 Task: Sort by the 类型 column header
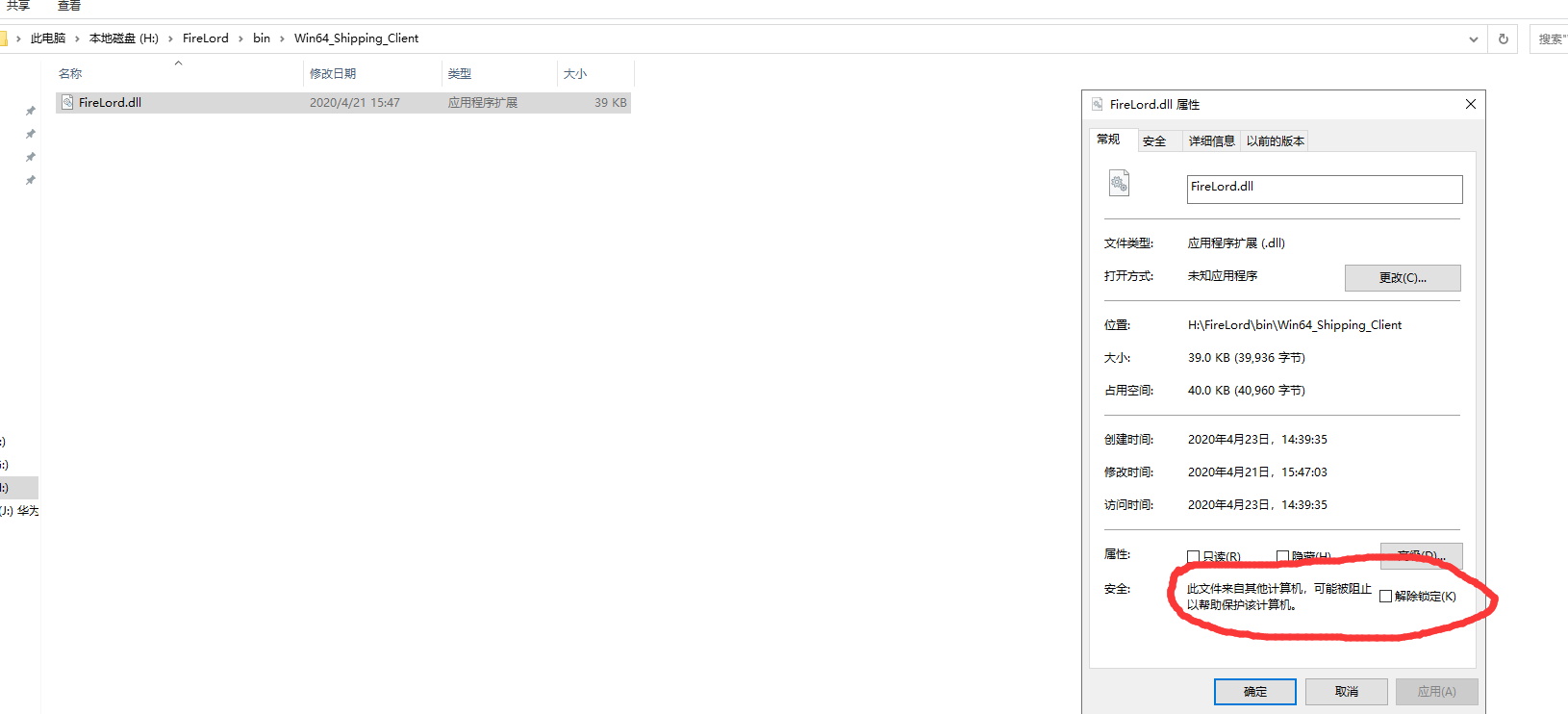coord(499,74)
